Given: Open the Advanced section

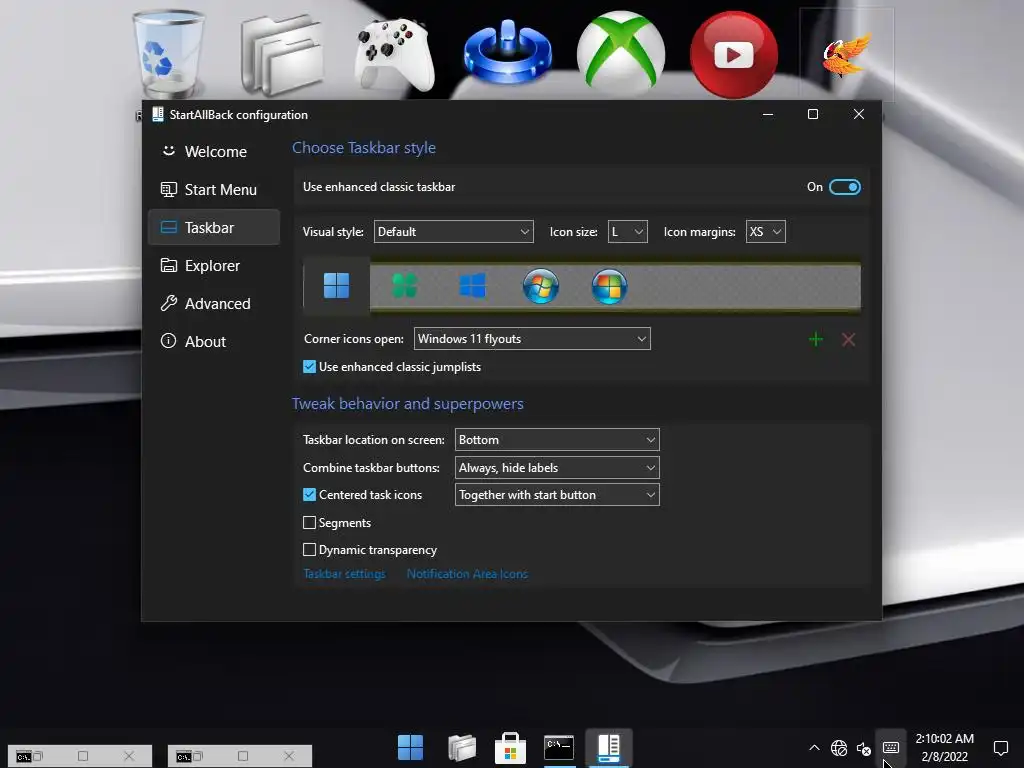Looking at the screenshot, I should pyautogui.click(x=214, y=304).
